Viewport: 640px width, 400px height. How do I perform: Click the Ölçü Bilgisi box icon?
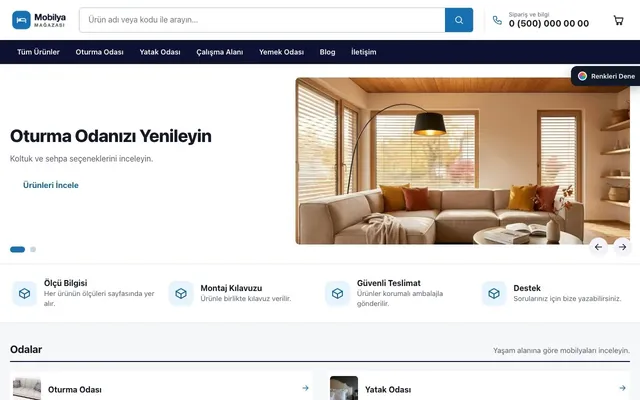tap(24, 293)
